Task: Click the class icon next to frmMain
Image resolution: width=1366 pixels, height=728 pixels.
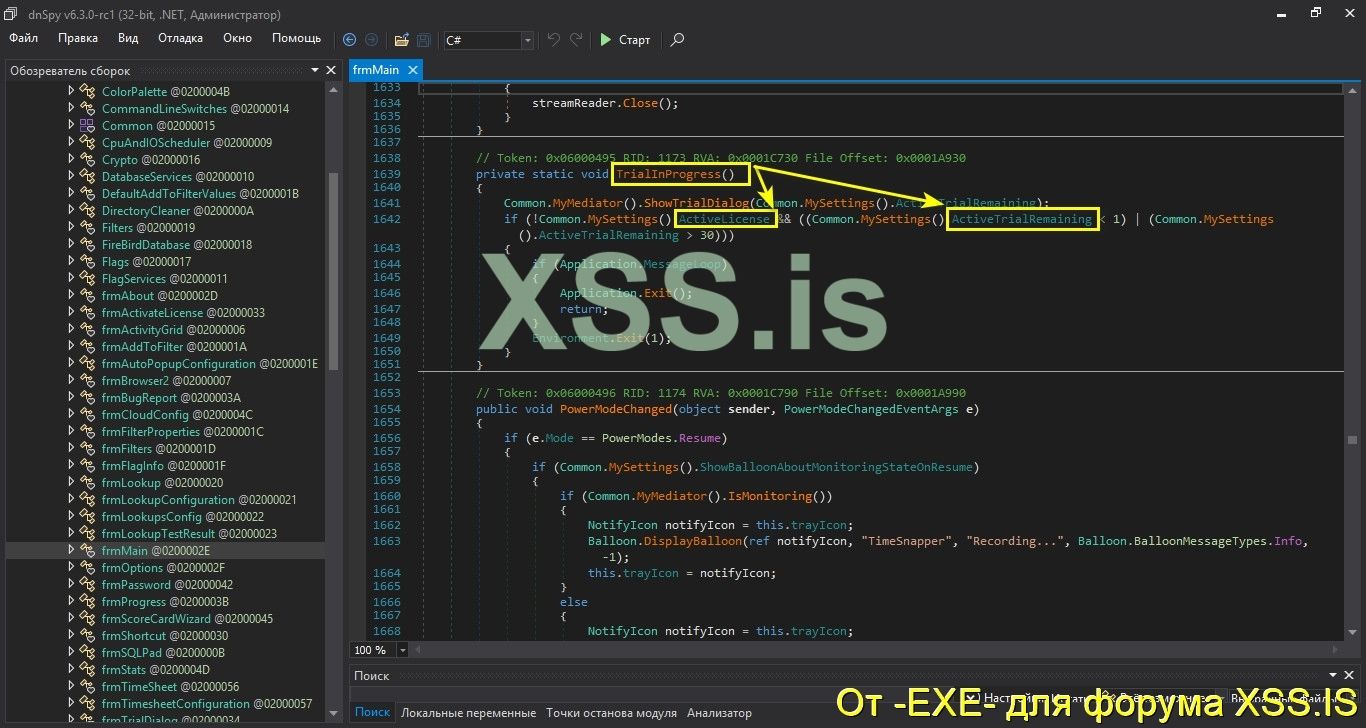Action: tap(88, 549)
